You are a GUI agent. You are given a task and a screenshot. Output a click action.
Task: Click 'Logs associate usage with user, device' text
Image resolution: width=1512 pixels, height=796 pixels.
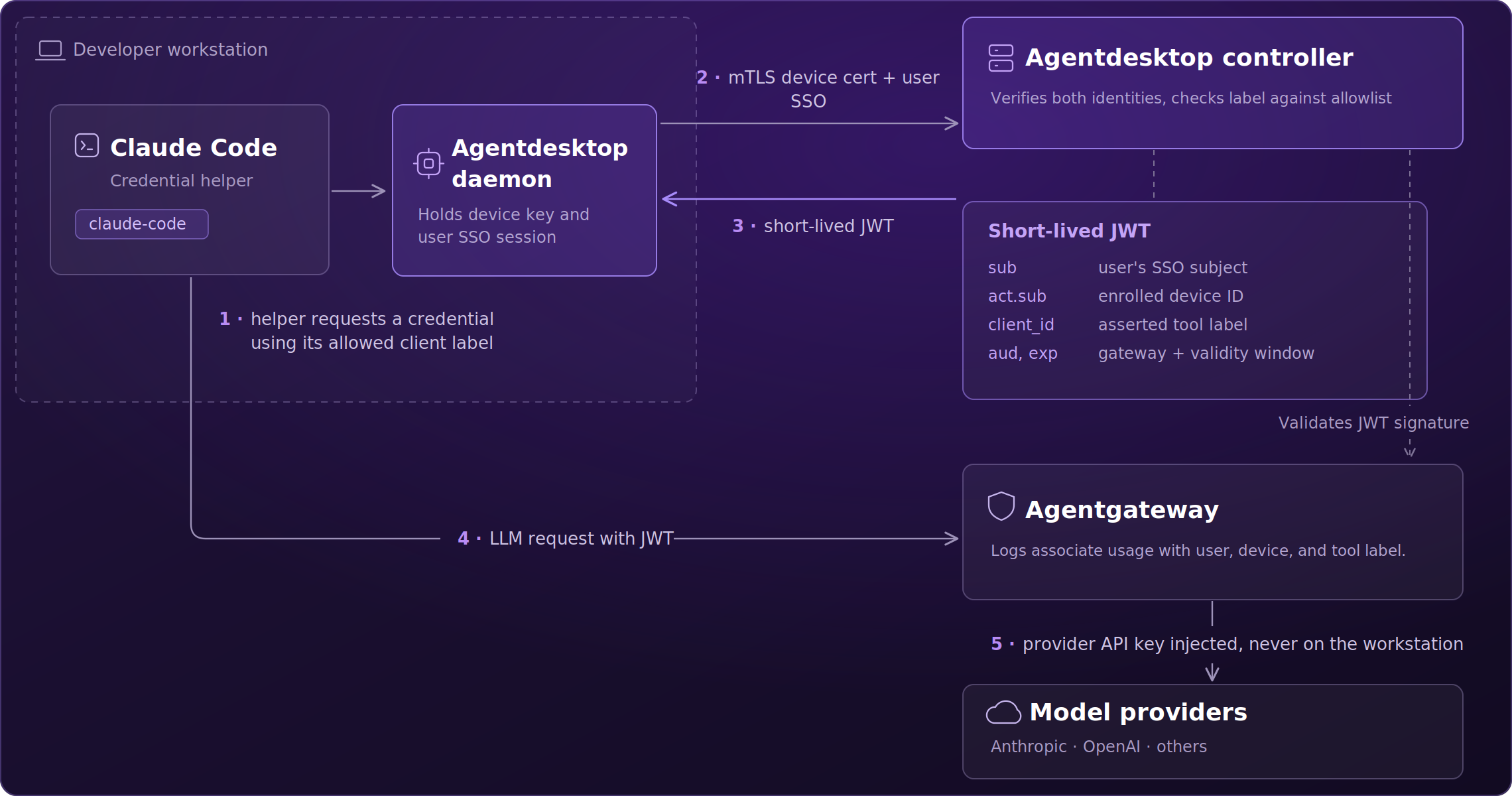pyautogui.click(x=1198, y=551)
